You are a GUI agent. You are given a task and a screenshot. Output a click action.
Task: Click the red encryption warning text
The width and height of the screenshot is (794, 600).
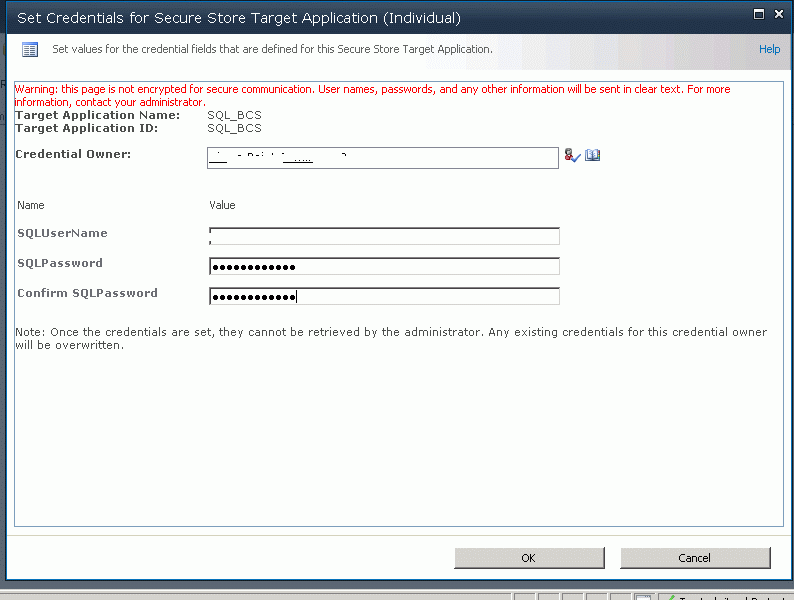coord(372,96)
